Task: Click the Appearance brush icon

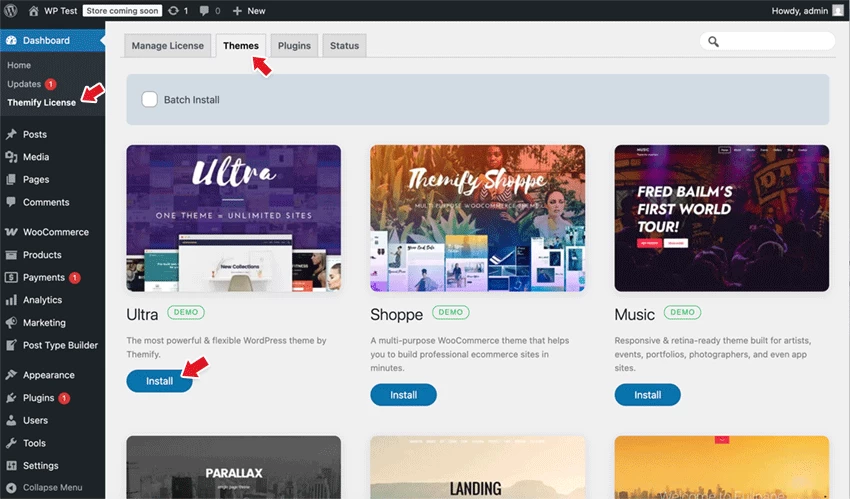Action: [11, 375]
